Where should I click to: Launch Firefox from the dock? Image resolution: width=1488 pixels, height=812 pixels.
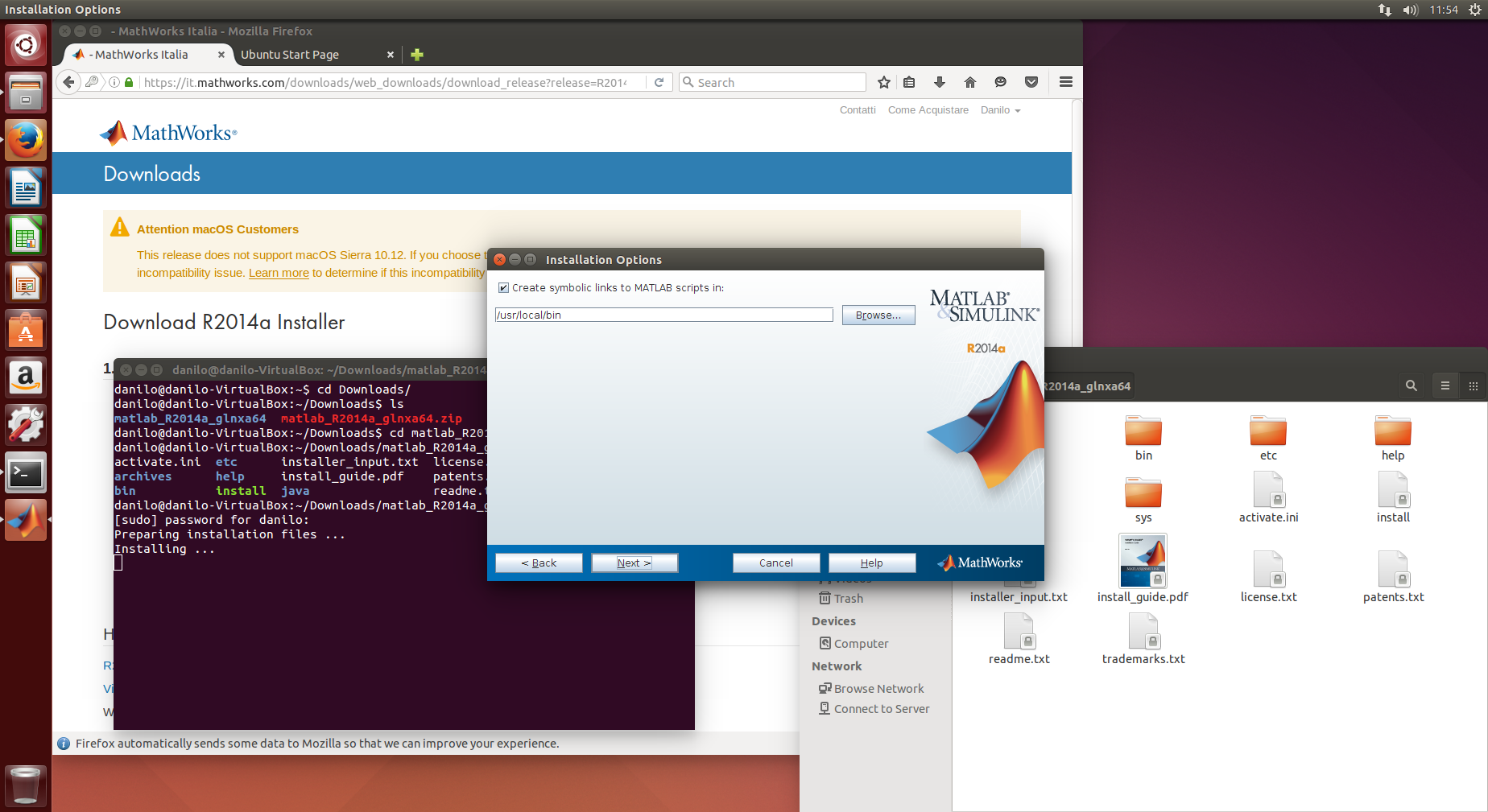tap(26, 140)
